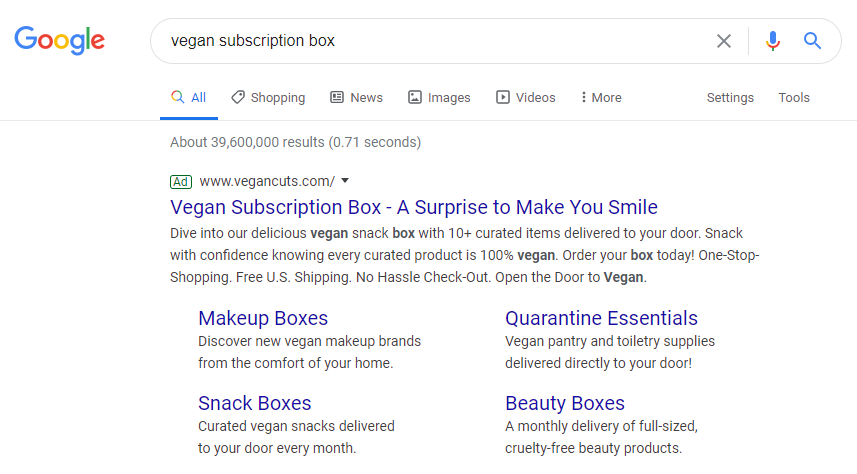
Task: Open the Snack Boxes sitelink
Action: [x=255, y=403]
